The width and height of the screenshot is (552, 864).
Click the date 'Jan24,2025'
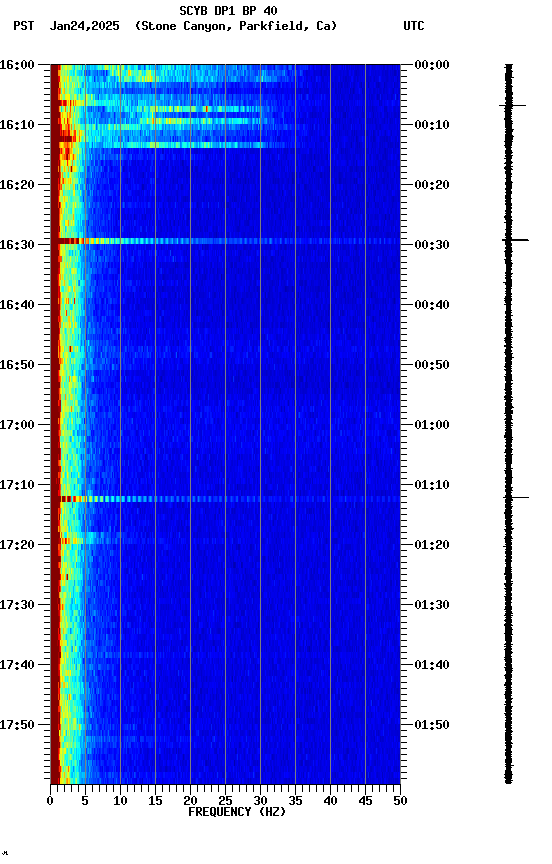(84, 26)
